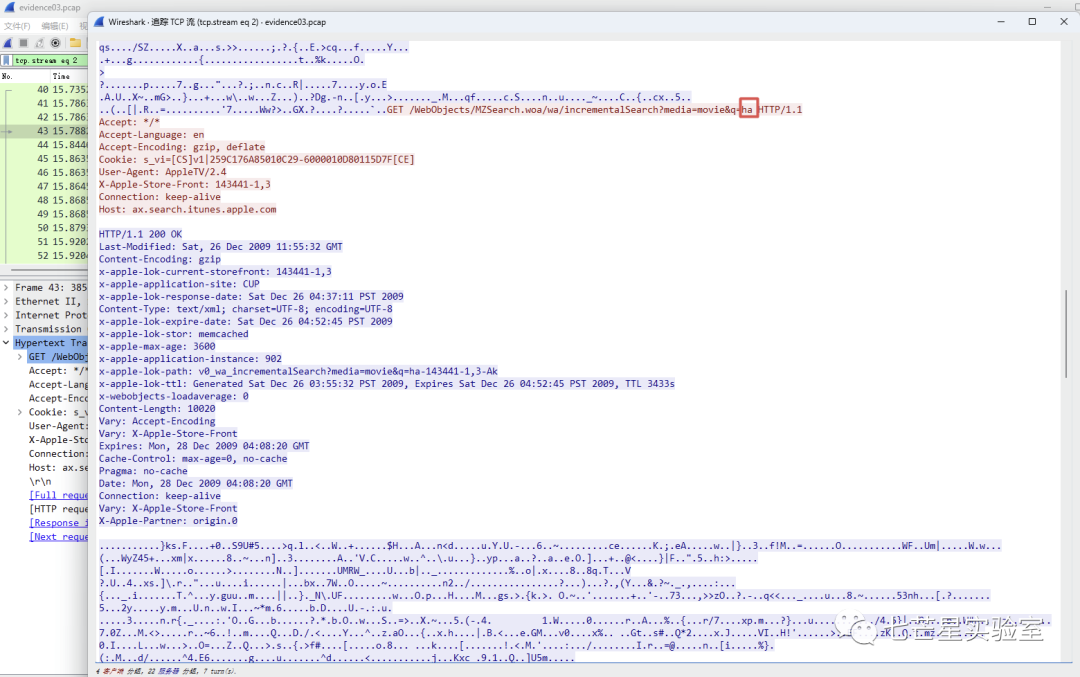The height and width of the screenshot is (677, 1080).
Task: Select packet row 43 in packet list
Action: click(x=45, y=131)
